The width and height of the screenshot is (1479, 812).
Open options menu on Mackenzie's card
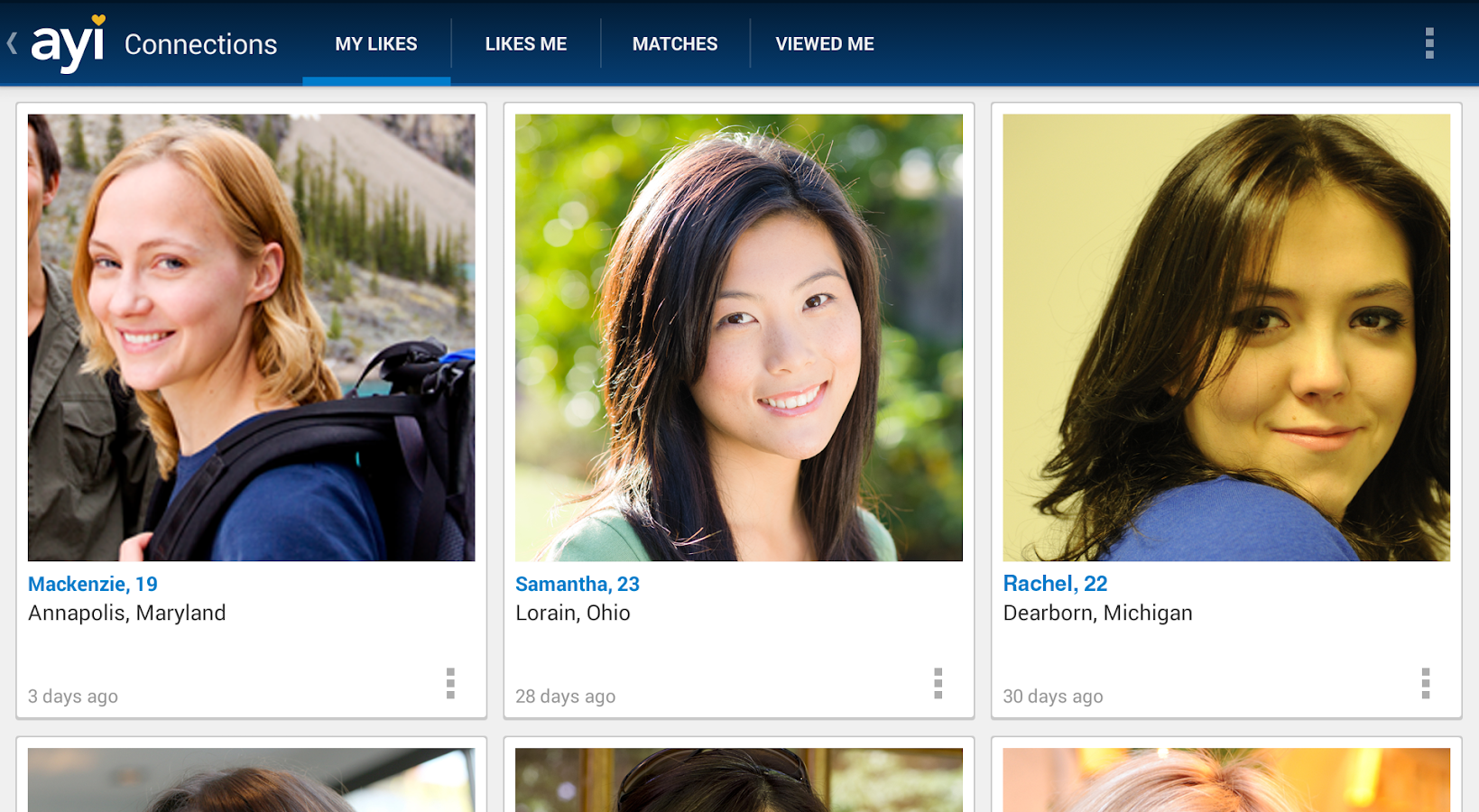coord(450,684)
